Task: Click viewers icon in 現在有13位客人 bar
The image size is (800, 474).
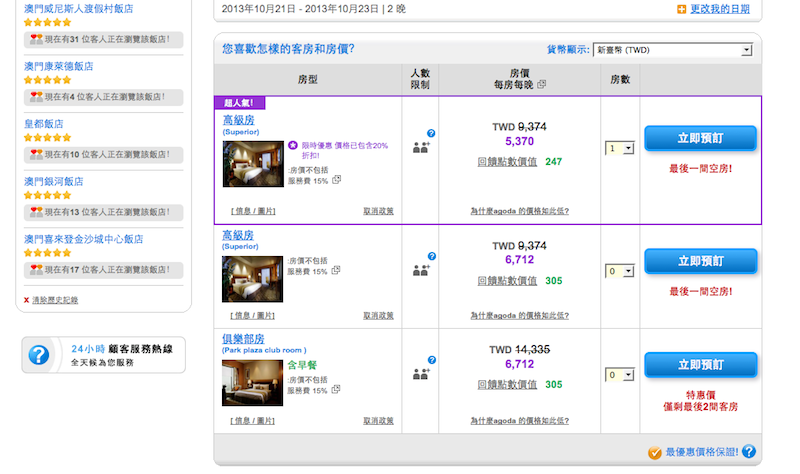Action: point(36,212)
